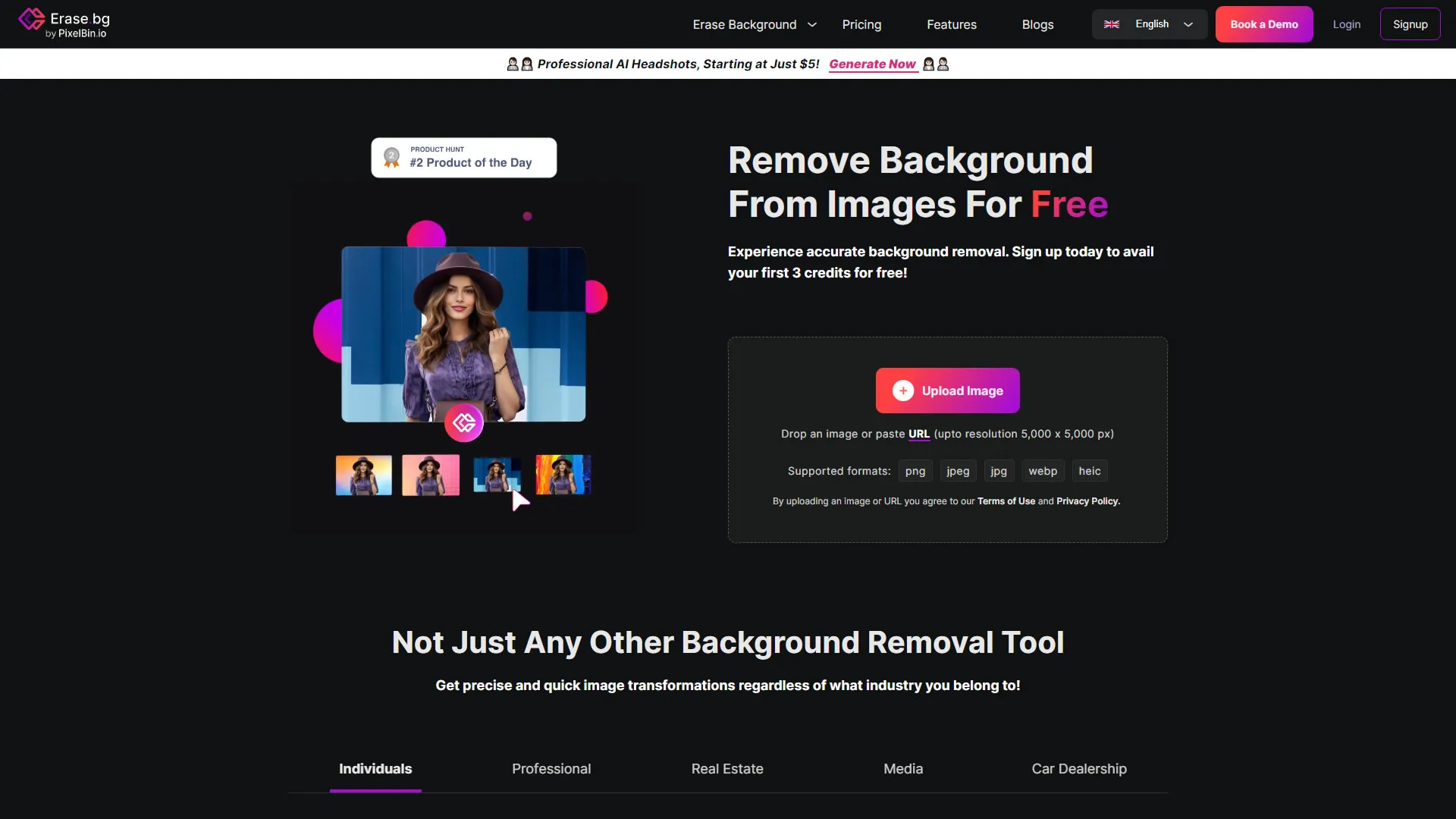Open the English language dropdown
This screenshot has height=819, width=1456.
pos(1149,24)
